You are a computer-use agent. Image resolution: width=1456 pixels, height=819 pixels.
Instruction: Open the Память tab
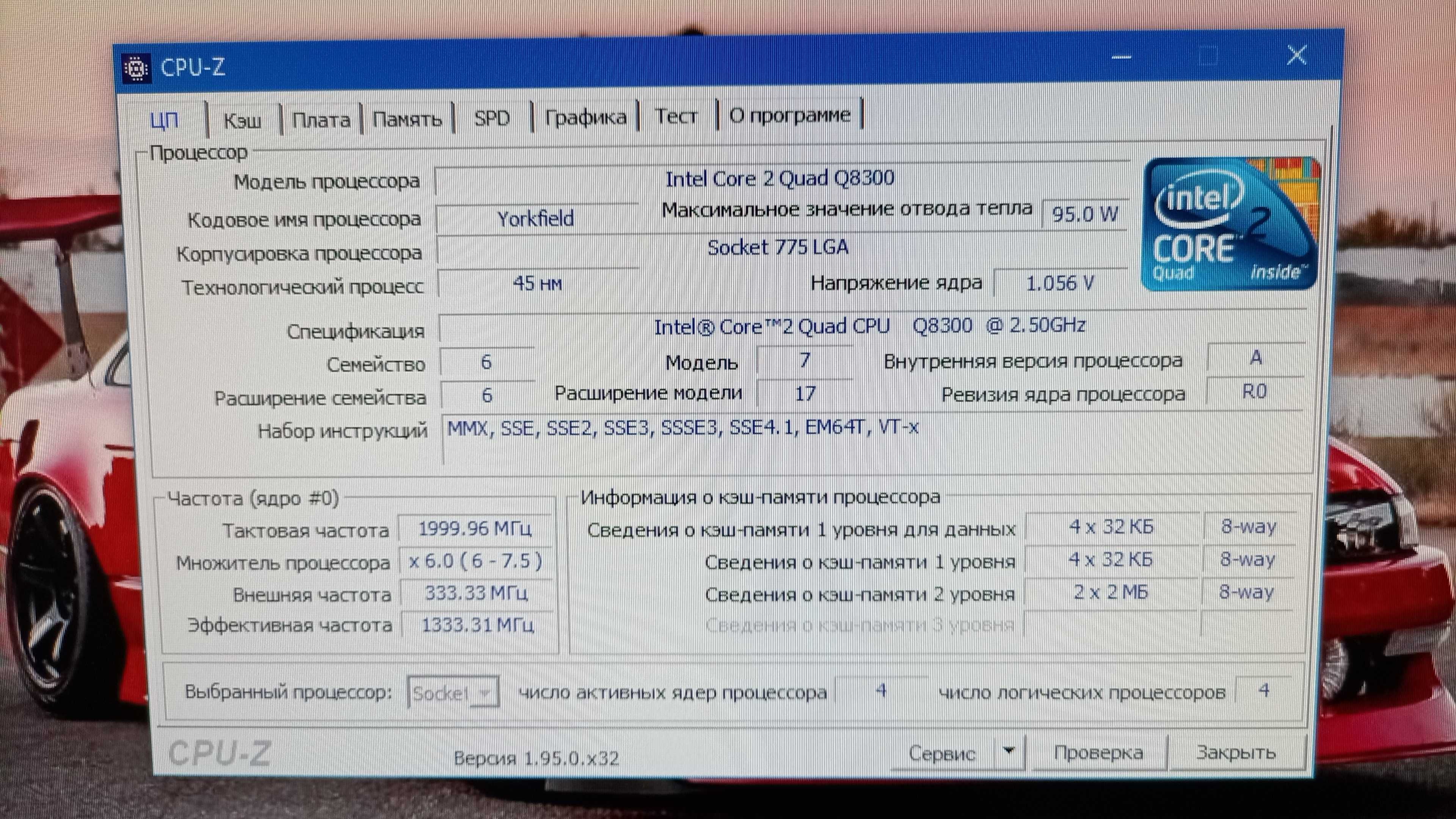(407, 119)
